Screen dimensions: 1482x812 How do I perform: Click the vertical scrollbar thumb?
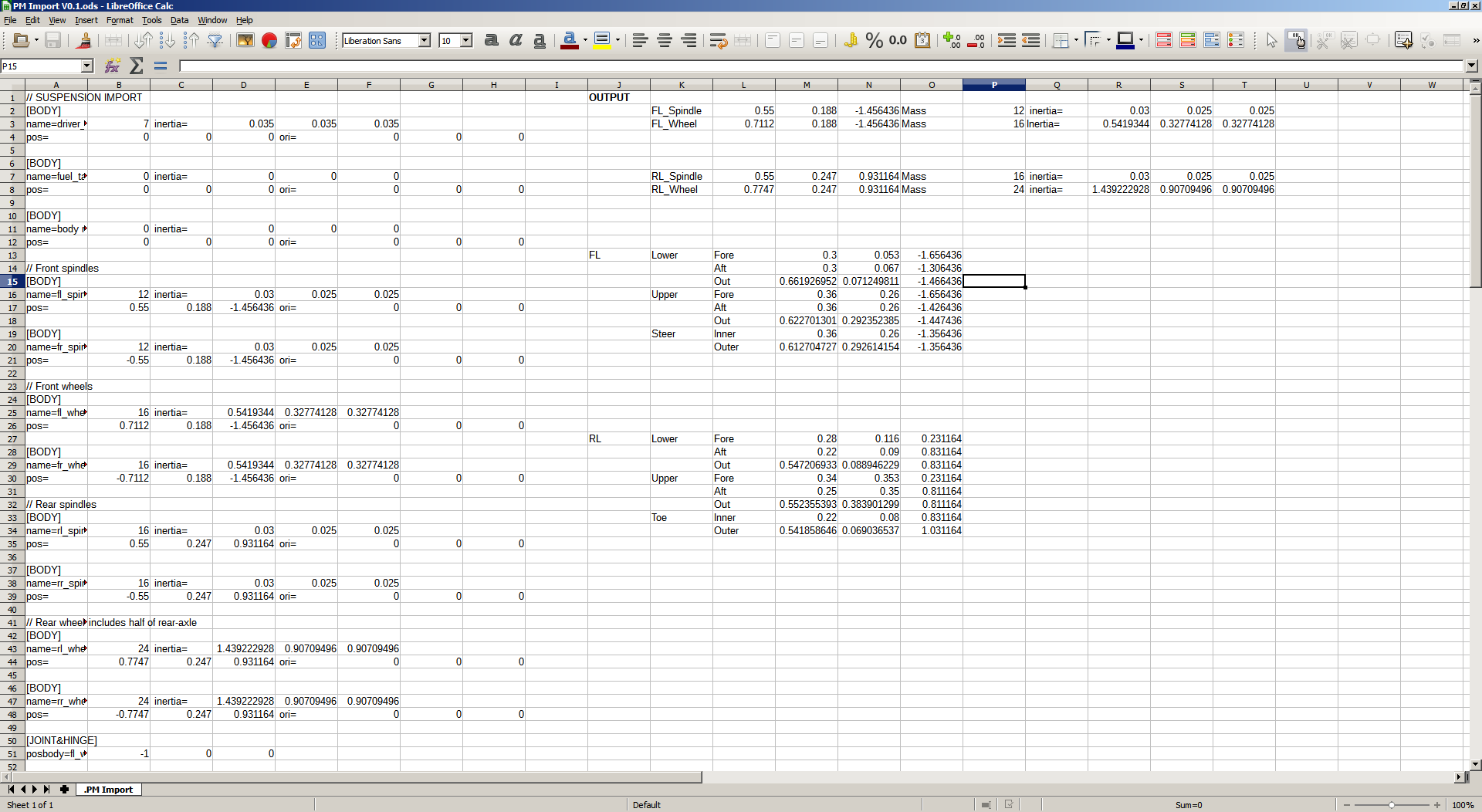tap(1475, 190)
